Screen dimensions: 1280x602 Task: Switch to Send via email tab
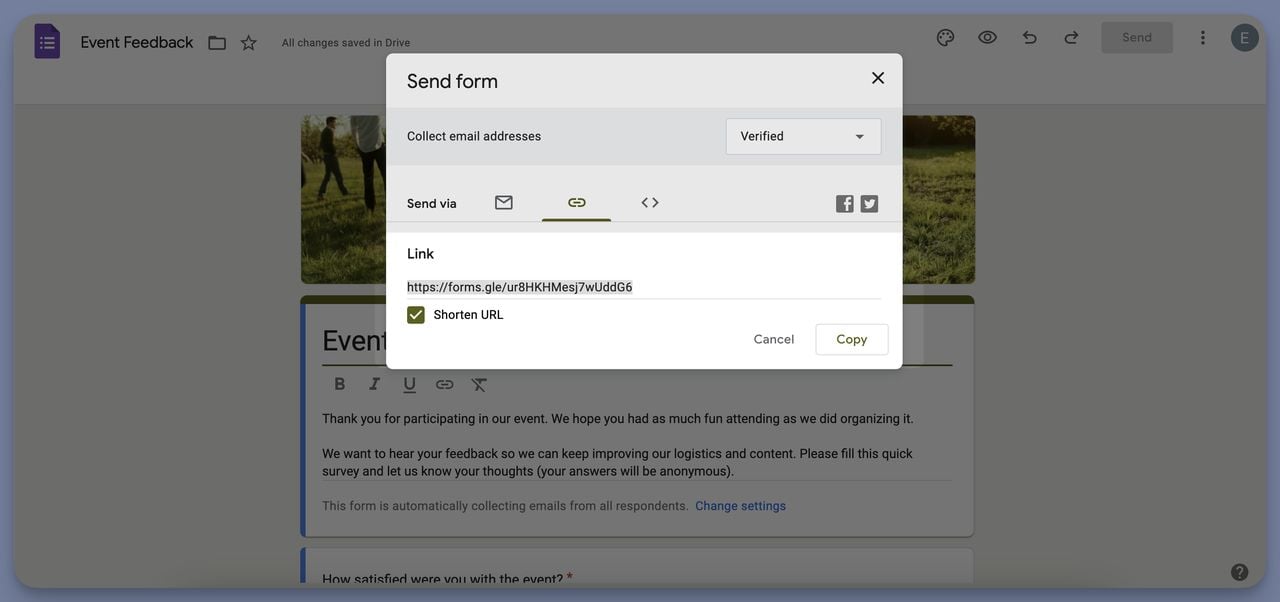pyautogui.click(x=504, y=203)
